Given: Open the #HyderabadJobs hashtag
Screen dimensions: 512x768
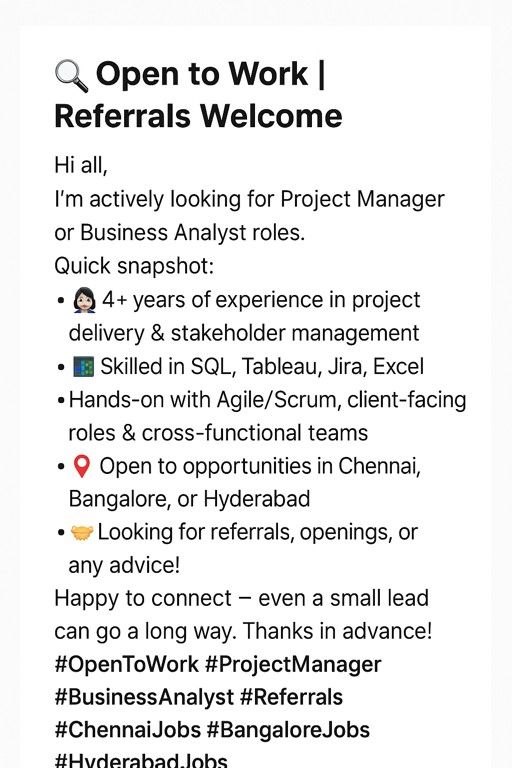Looking at the screenshot, I should pyautogui.click(x=141, y=760).
